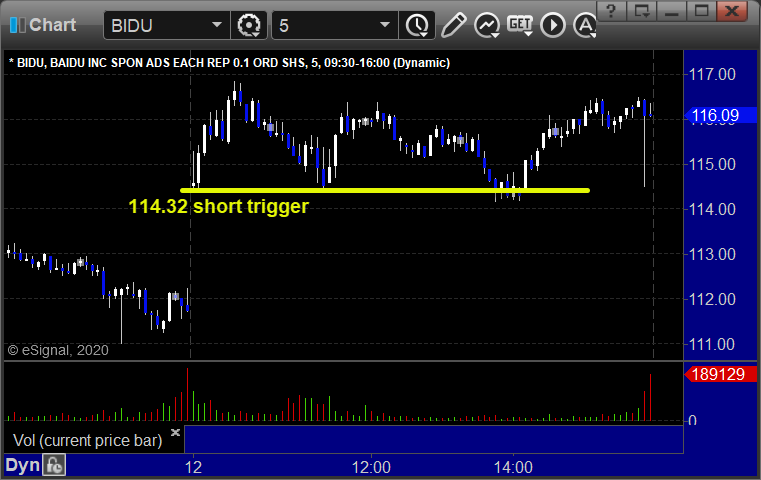
Task: Click the 'Vol (current price bar)' label
Action: click(x=87, y=440)
